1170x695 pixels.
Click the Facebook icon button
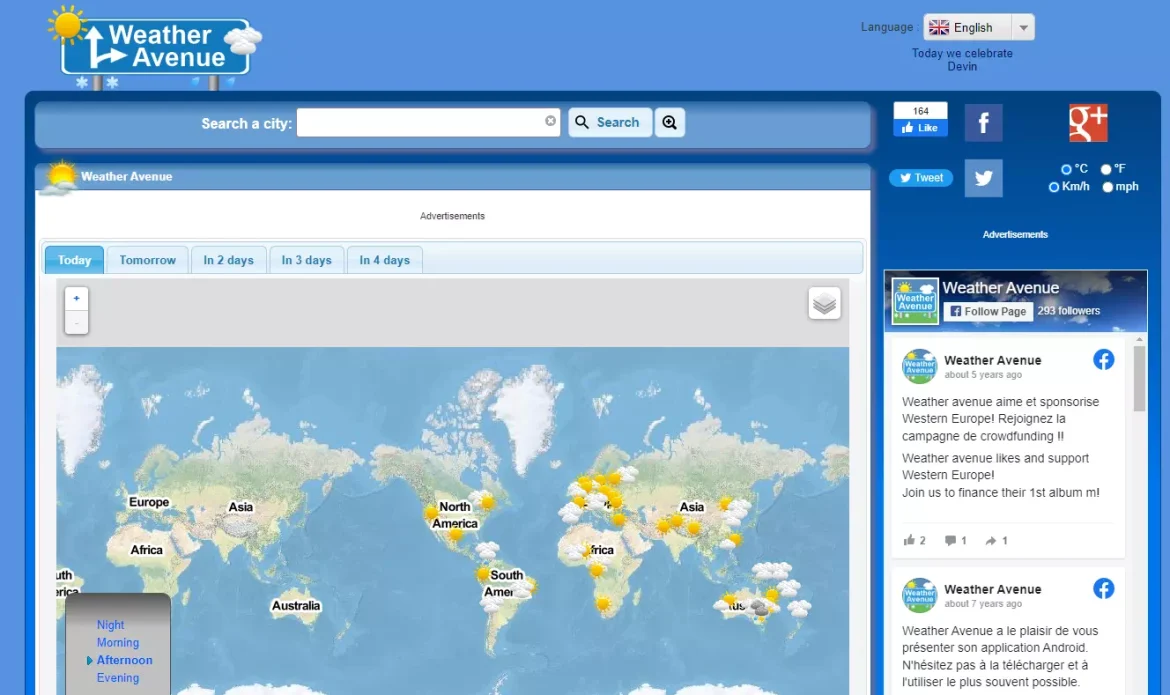click(x=983, y=123)
